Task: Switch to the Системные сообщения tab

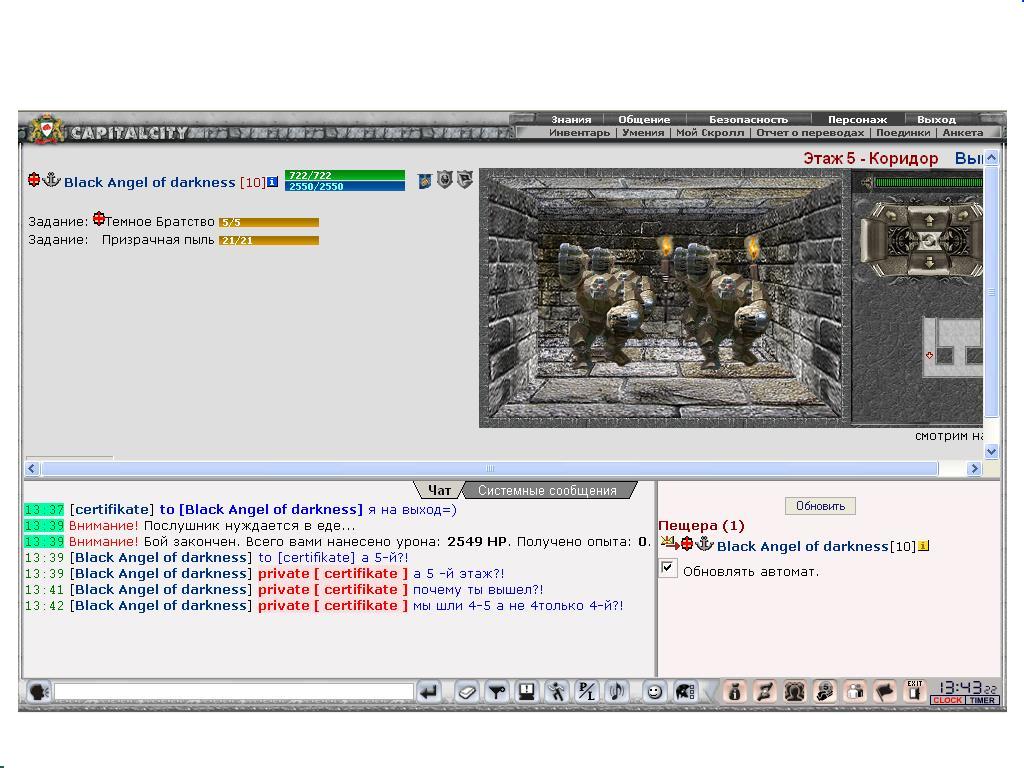Action: (547, 490)
